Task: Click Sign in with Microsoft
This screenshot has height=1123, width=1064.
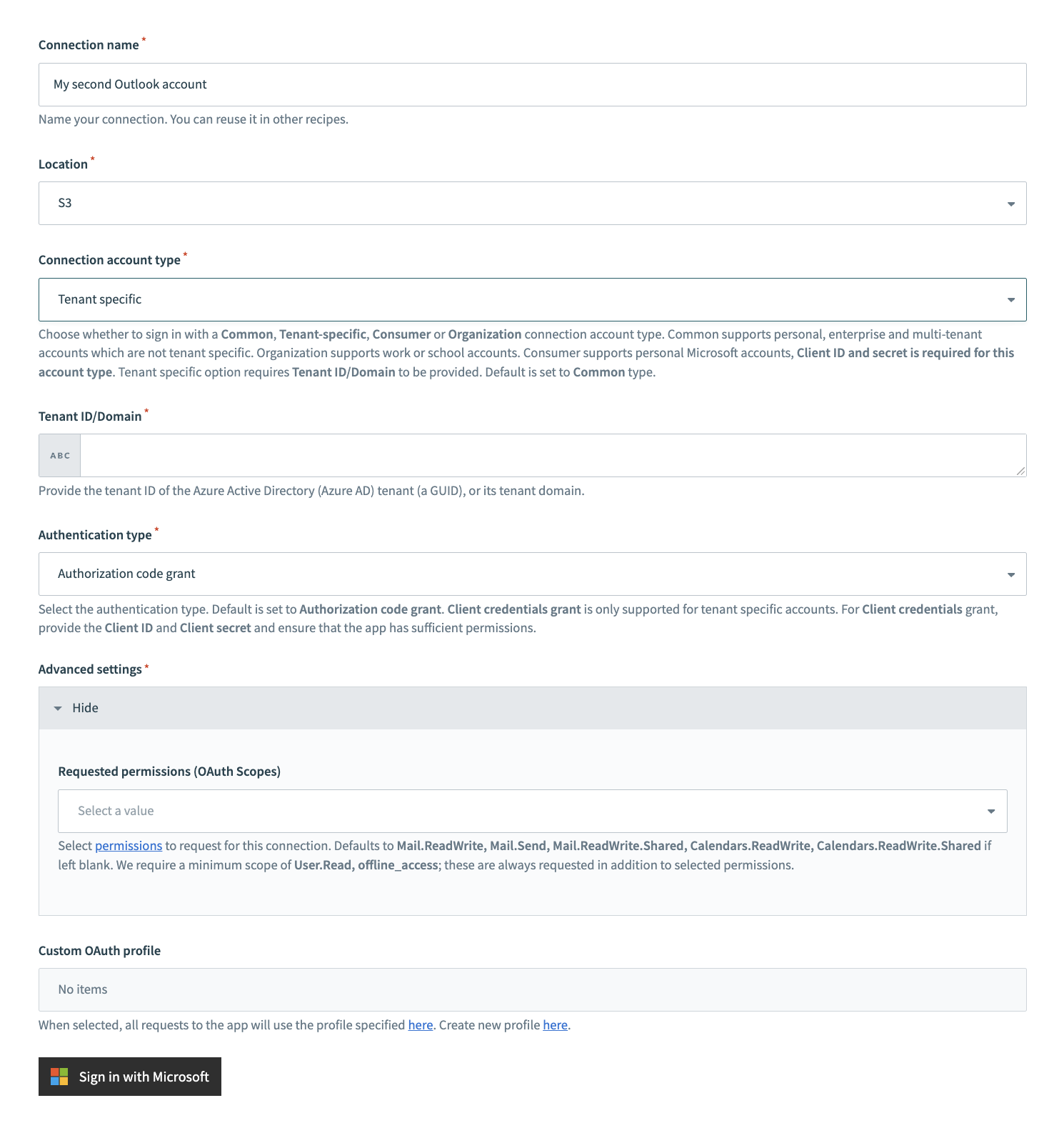Action: click(x=129, y=1077)
